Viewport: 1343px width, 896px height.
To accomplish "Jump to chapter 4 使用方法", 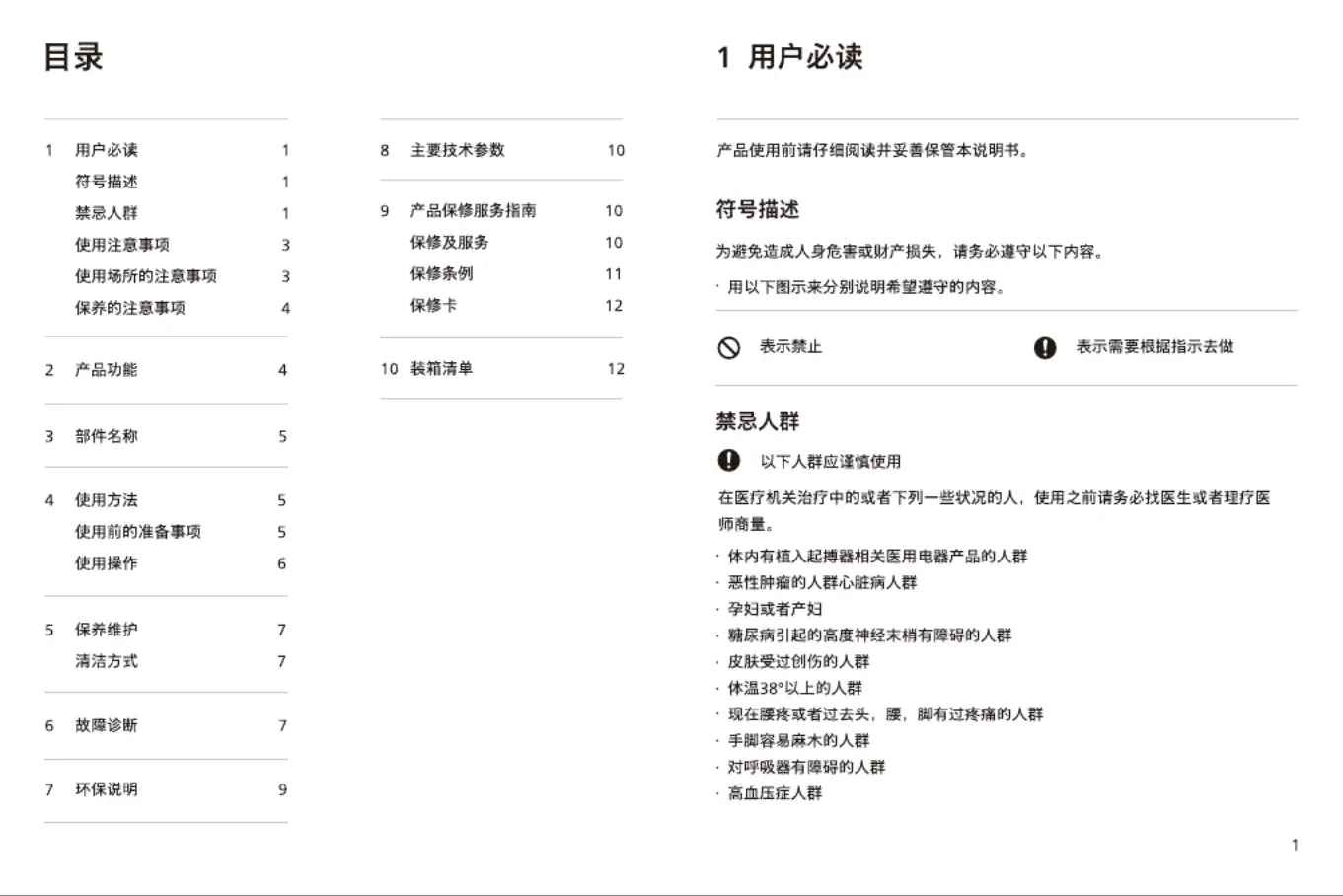I will [x=107, y=500].
